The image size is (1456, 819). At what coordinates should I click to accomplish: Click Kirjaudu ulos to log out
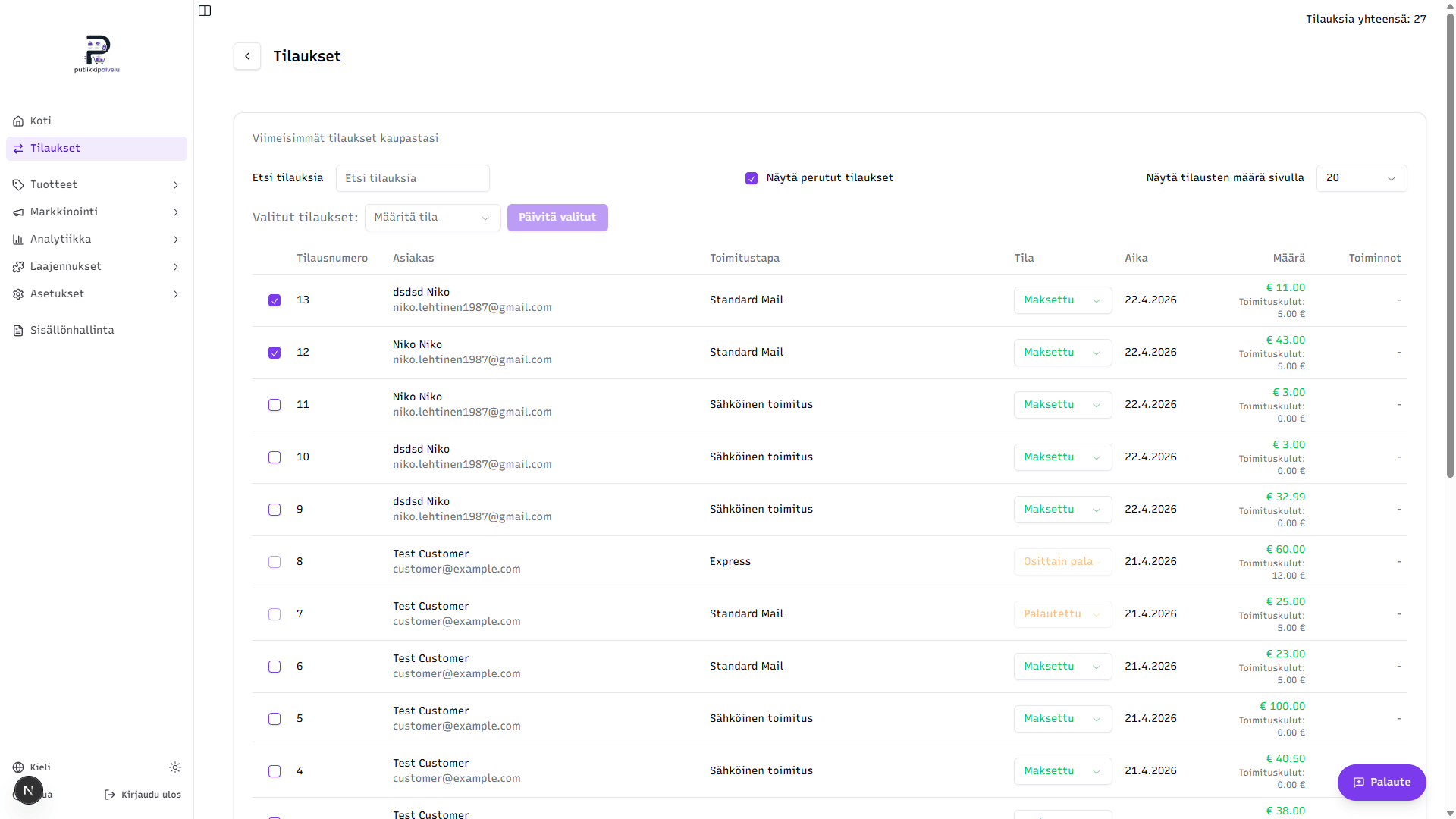click(143, 795)
